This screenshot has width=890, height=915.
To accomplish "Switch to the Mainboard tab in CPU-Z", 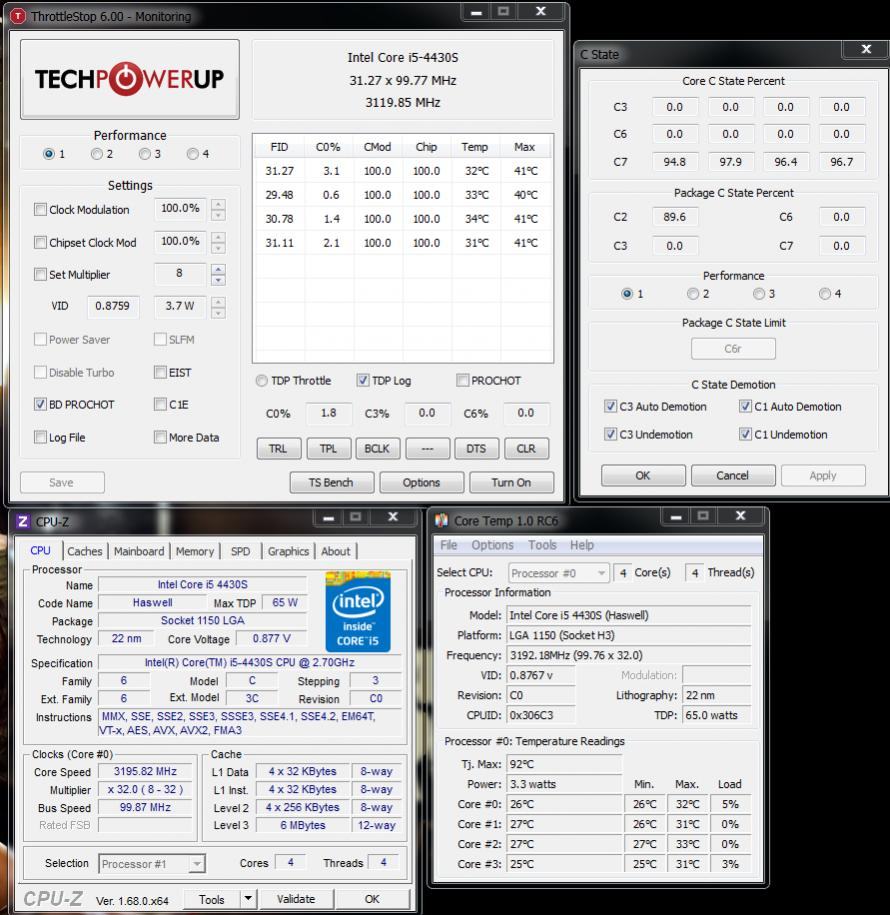I will [x=139, y=551].
